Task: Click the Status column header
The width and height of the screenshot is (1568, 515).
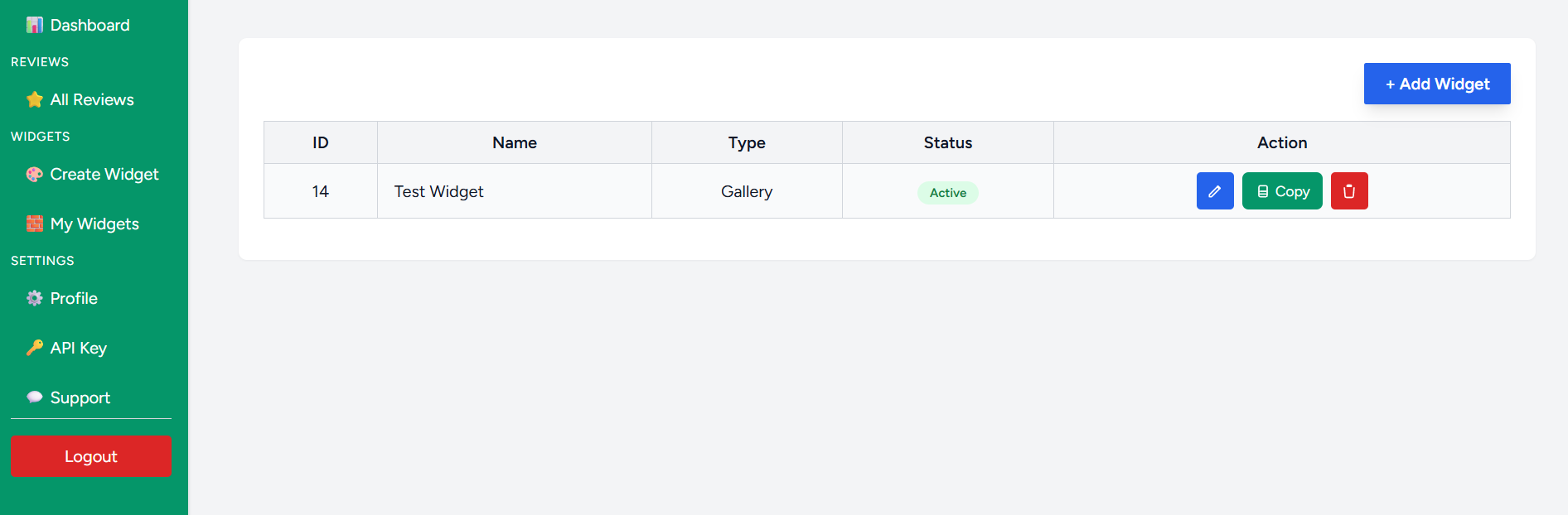Action: click(948, 142)
